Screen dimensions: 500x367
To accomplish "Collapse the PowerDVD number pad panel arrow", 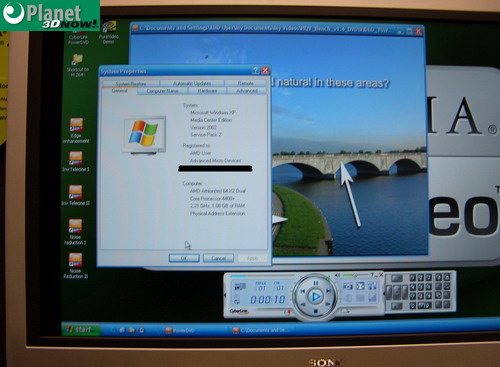I will (x=384, y=294).
